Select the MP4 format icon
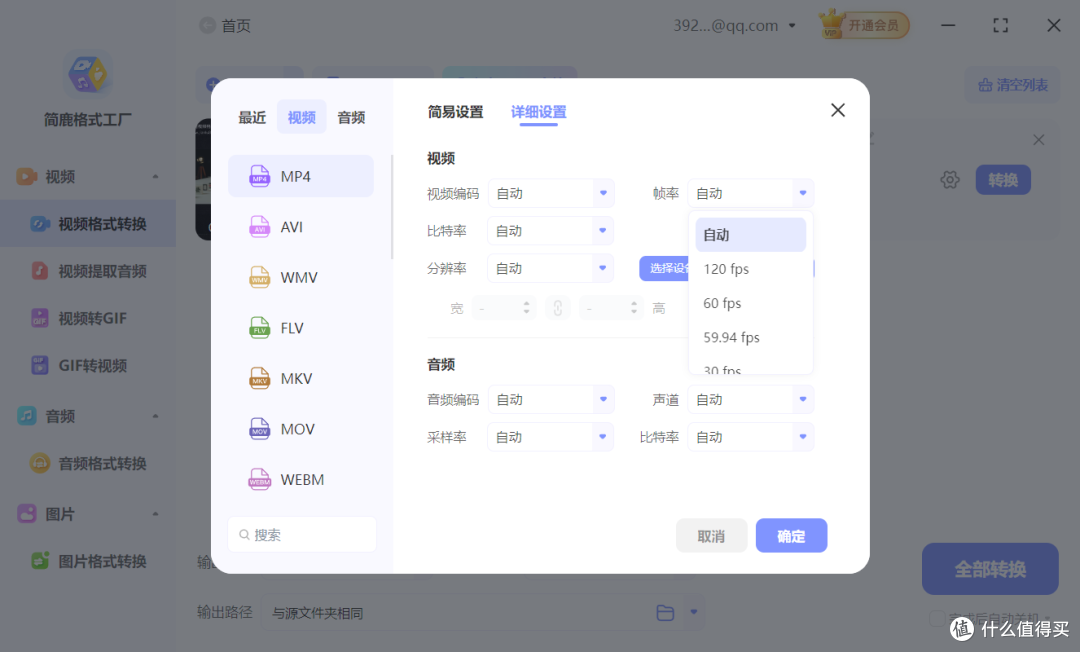This screenshot has width=1080, height=652. click(x=260, y=176)
